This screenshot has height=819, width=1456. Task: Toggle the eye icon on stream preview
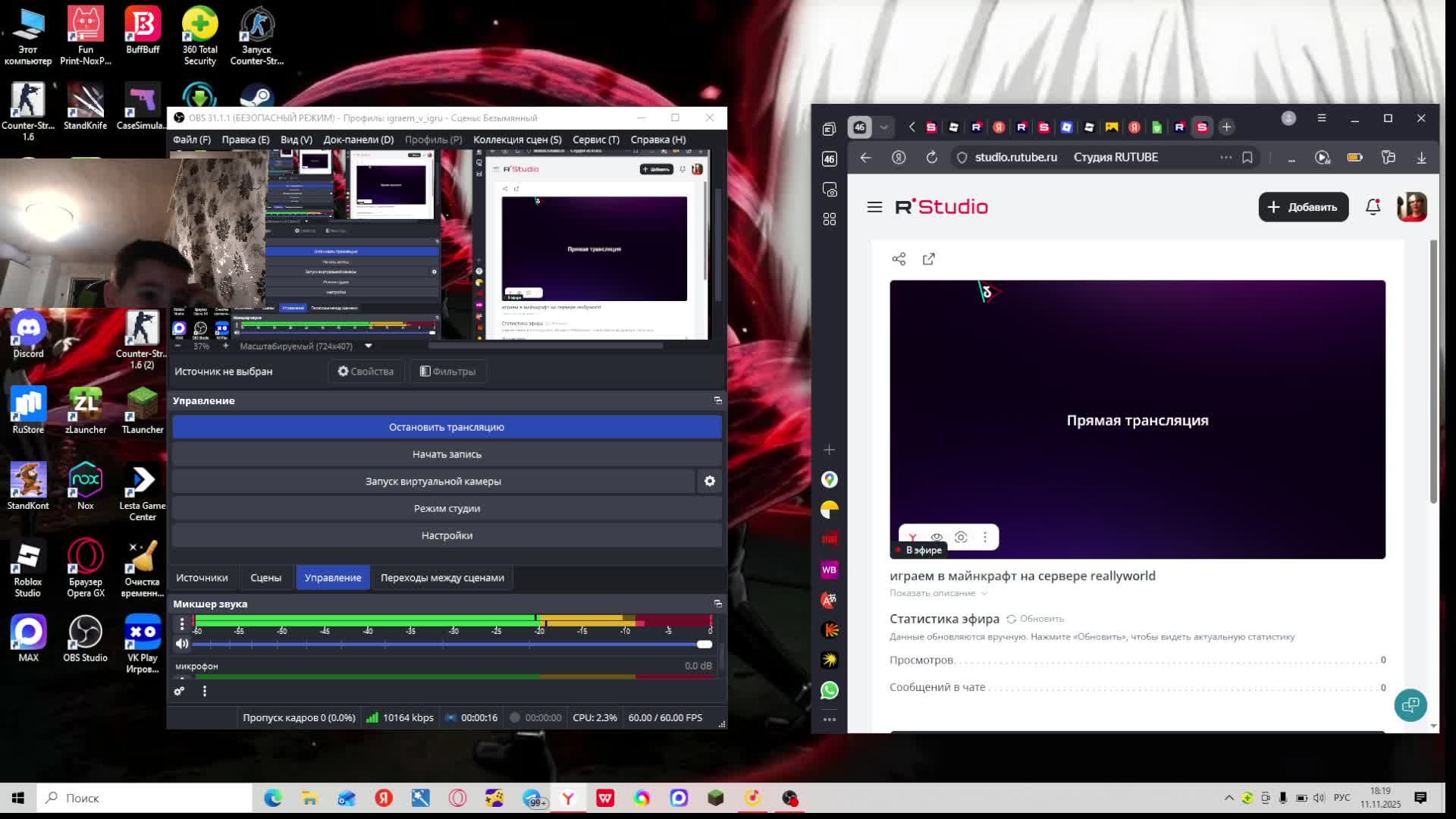pyautogui.click(x=937, y=537)
